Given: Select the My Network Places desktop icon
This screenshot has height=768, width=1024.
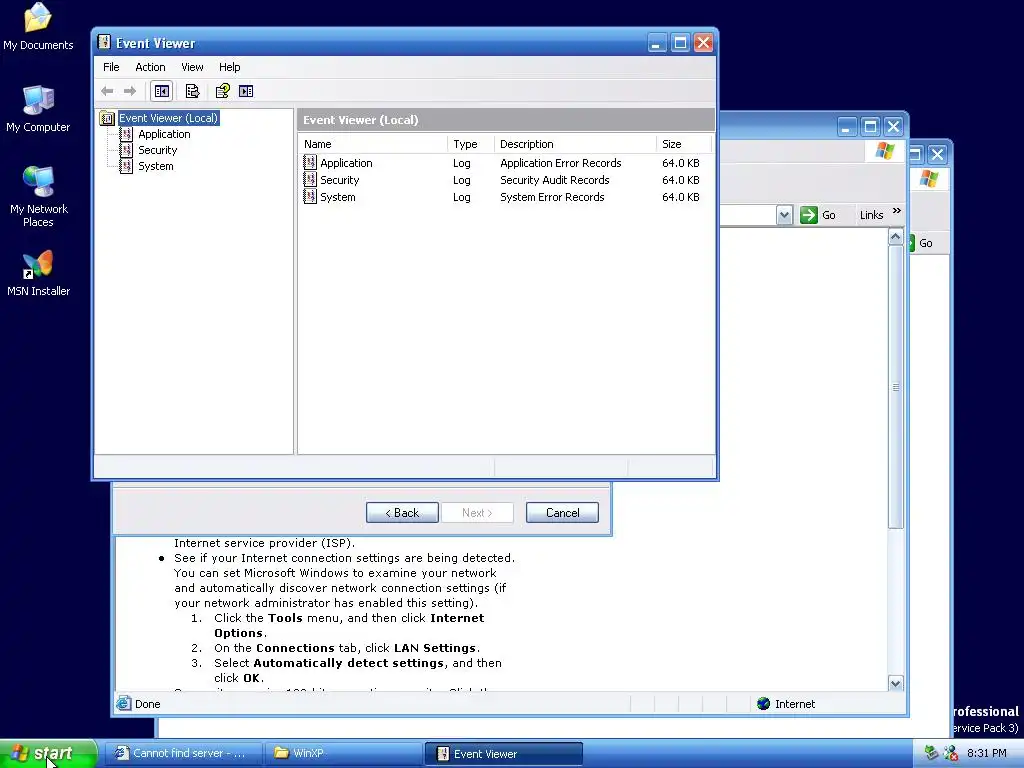Looking at the screenshot, I should 38,196.
